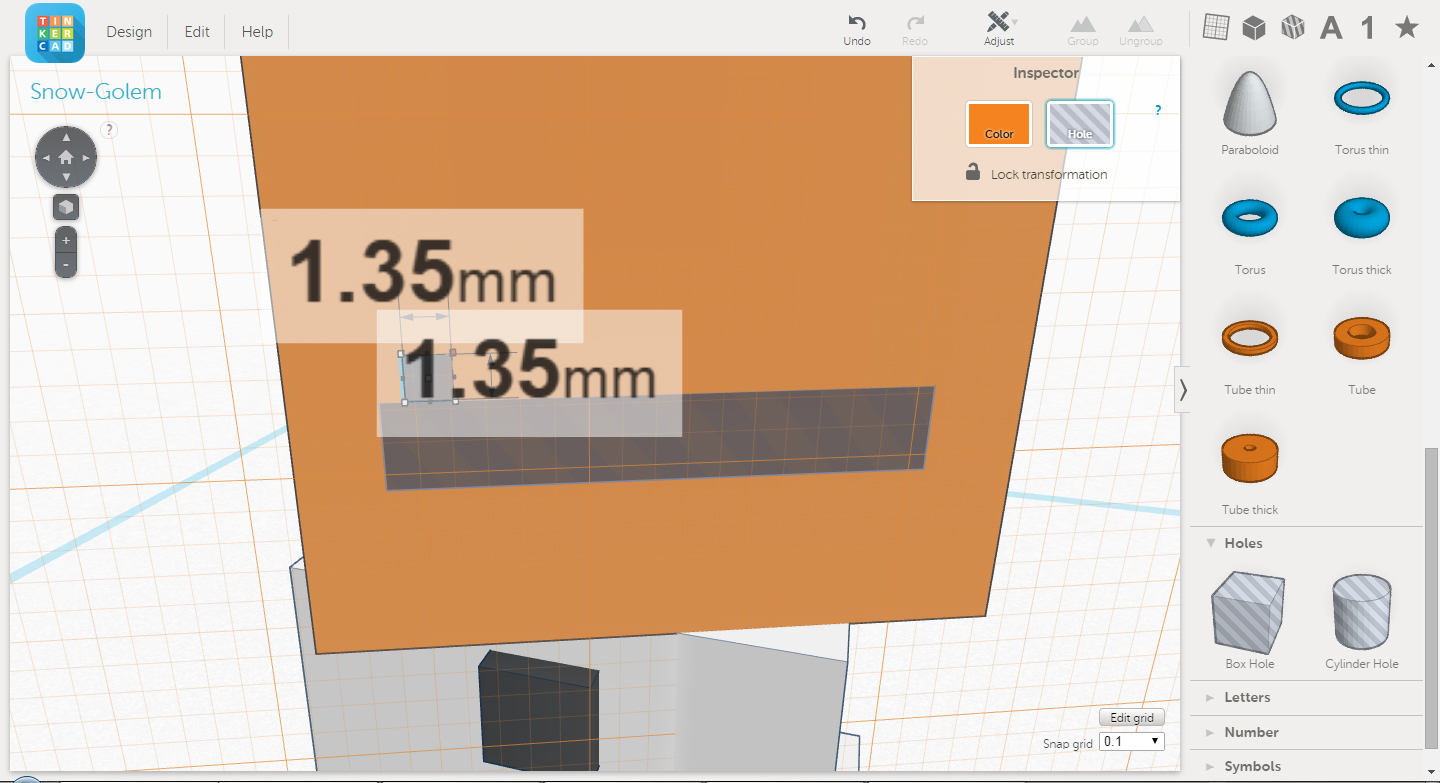
Task: Click the Tinkercad logo
Action: coord(55,32)
